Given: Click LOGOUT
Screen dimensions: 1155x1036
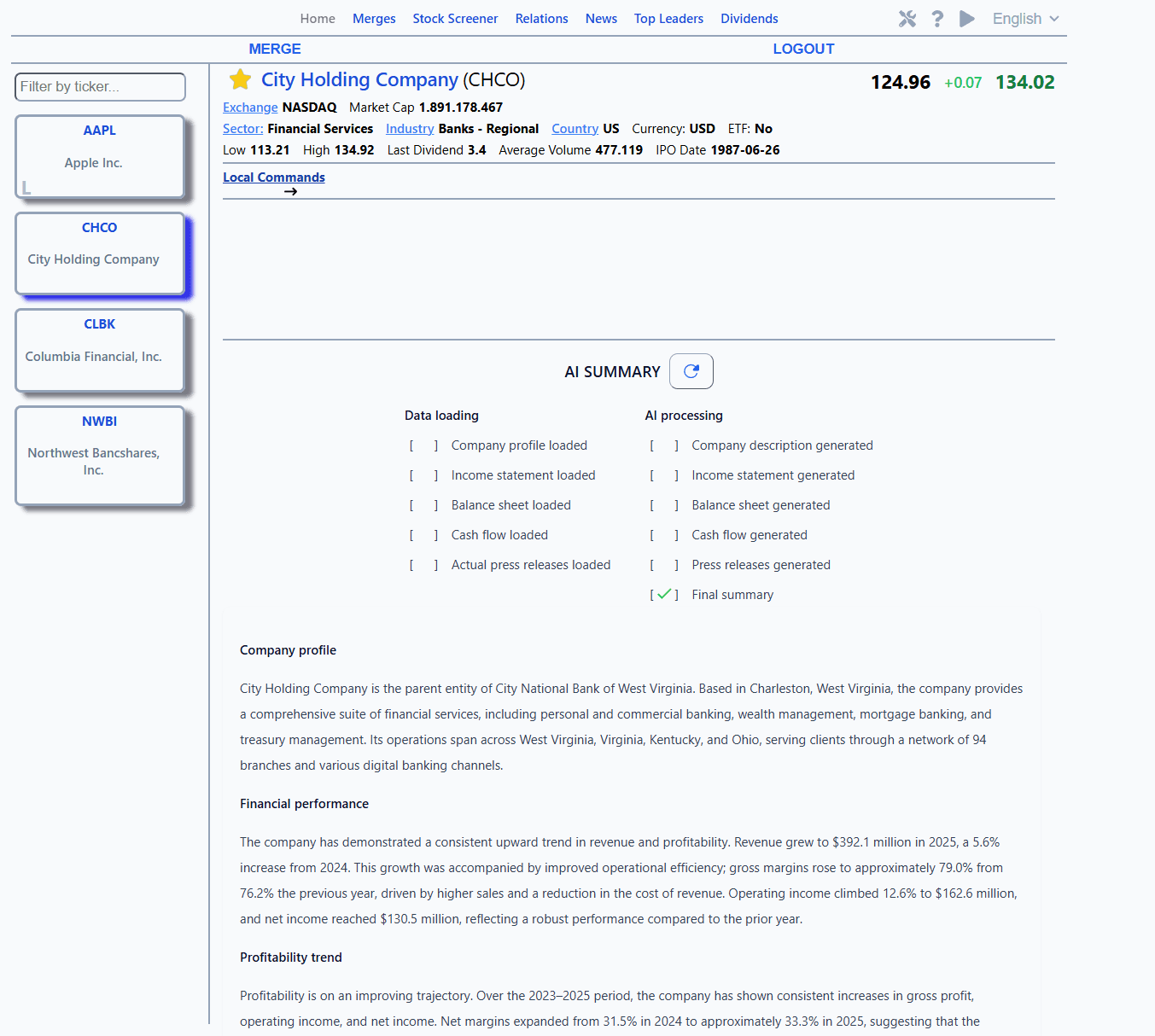Looking at the screenshot, I should click(x=803, y=49).
